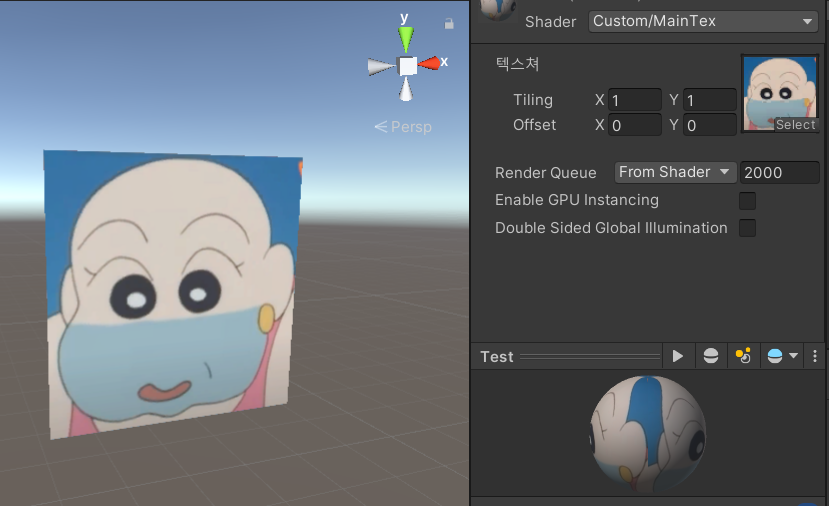Open the Render Queue From Shader dropdown
This screenshot has width=829, height=506.
click(x=675, y=172)
